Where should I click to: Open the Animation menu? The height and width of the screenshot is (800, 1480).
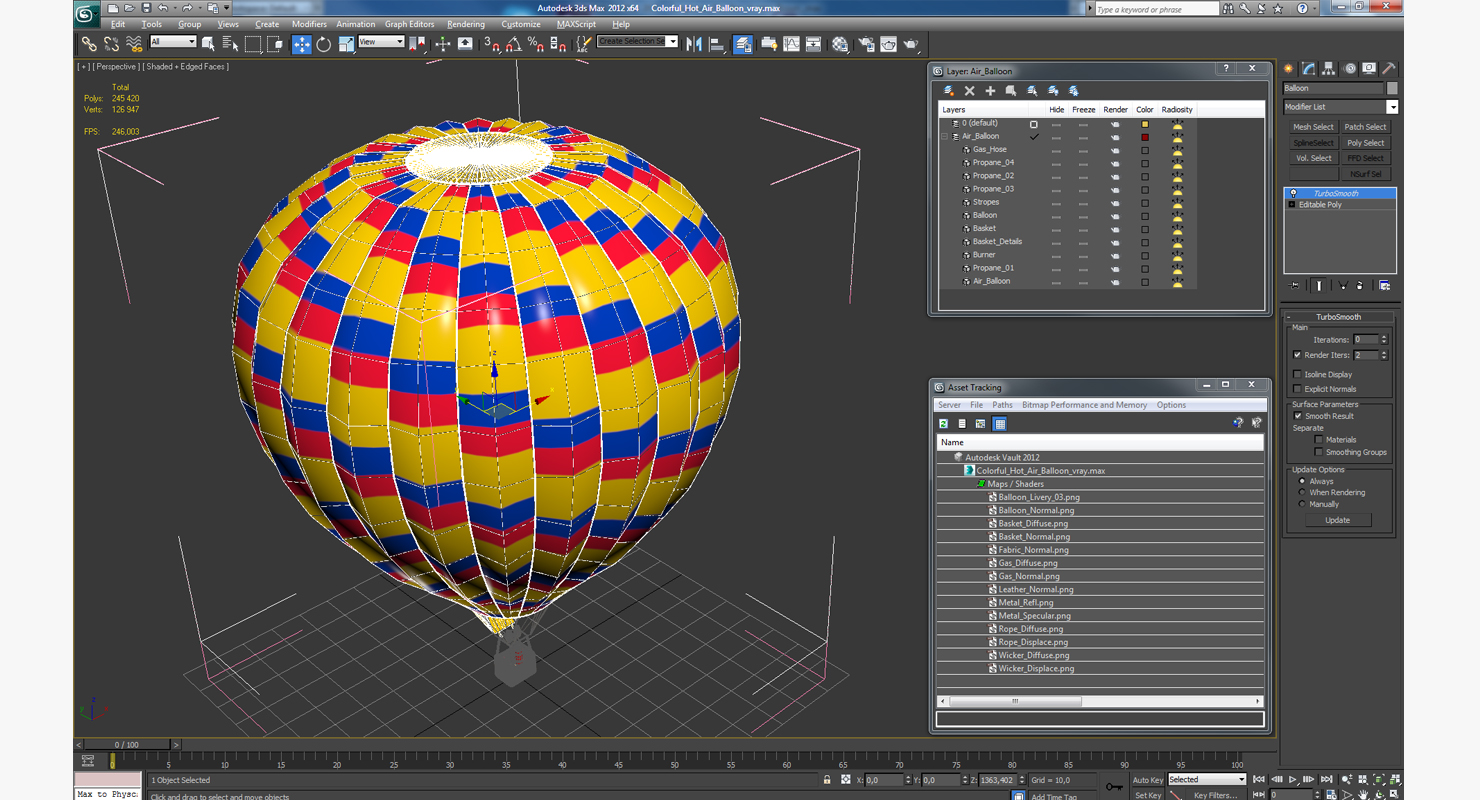(x=355, y=24)
